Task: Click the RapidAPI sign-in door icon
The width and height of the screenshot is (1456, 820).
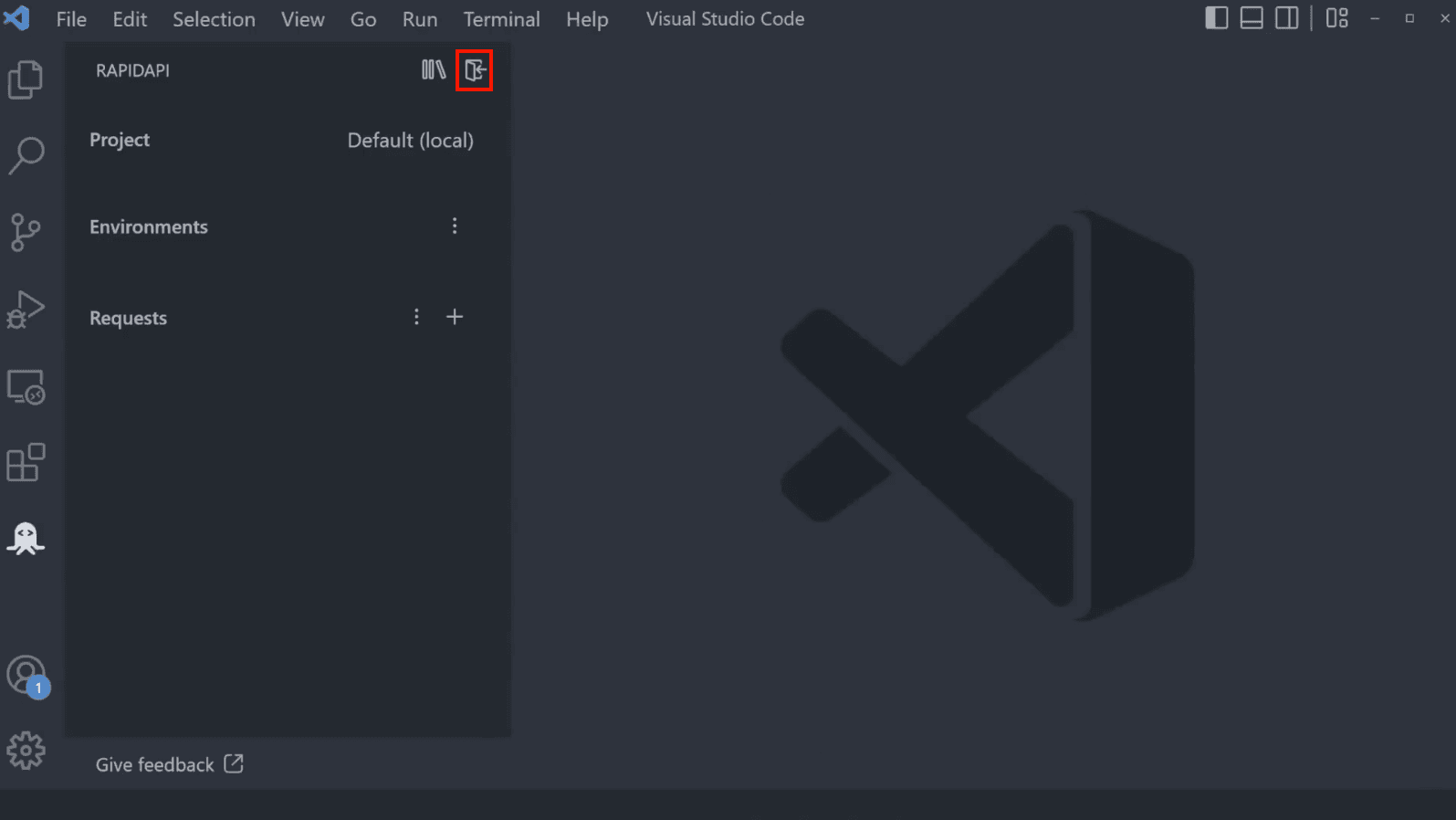Action: pos(475,70)
